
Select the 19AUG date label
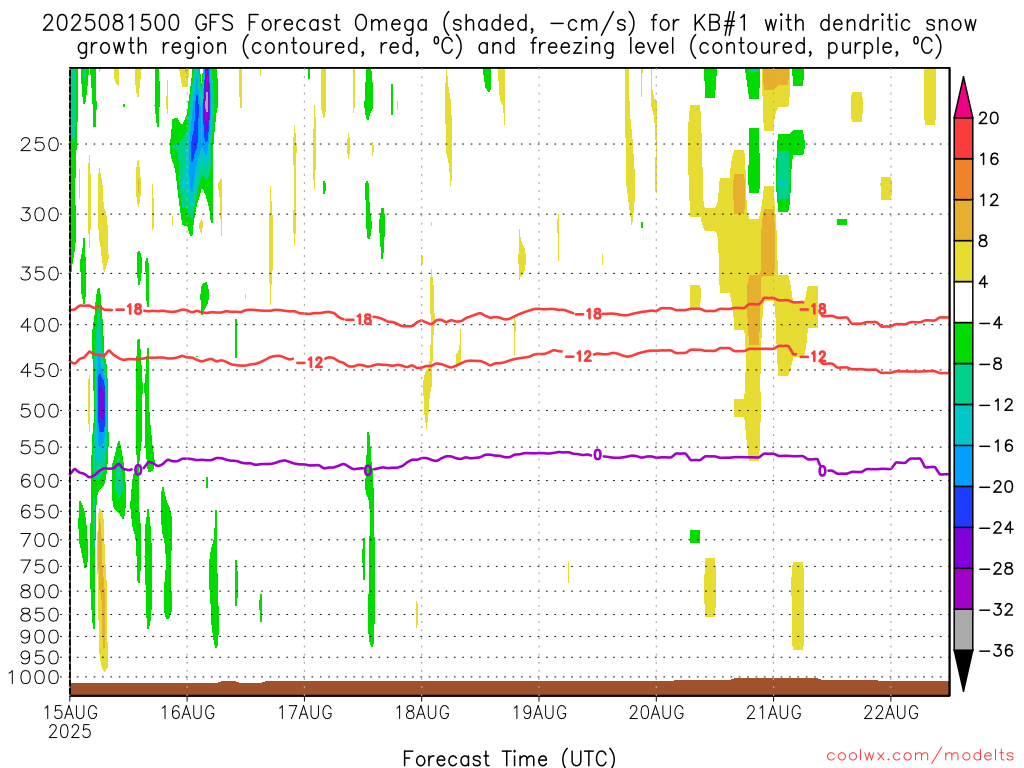pos(539,712)
